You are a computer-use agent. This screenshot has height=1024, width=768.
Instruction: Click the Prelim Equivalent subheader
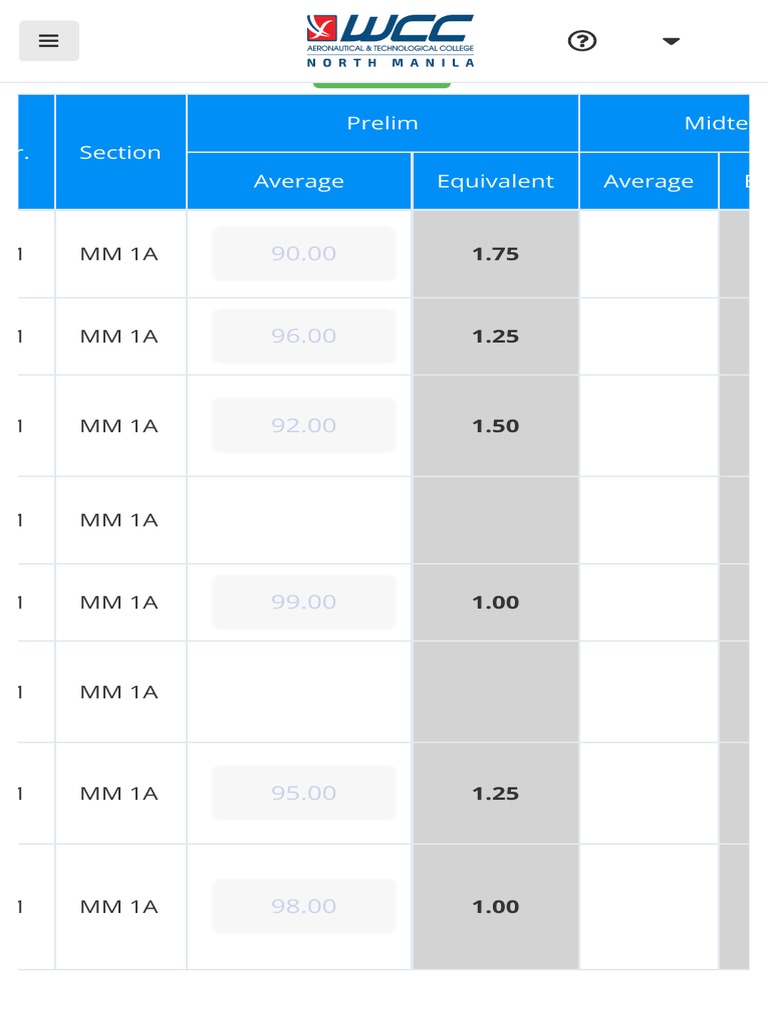coord(495,181)
